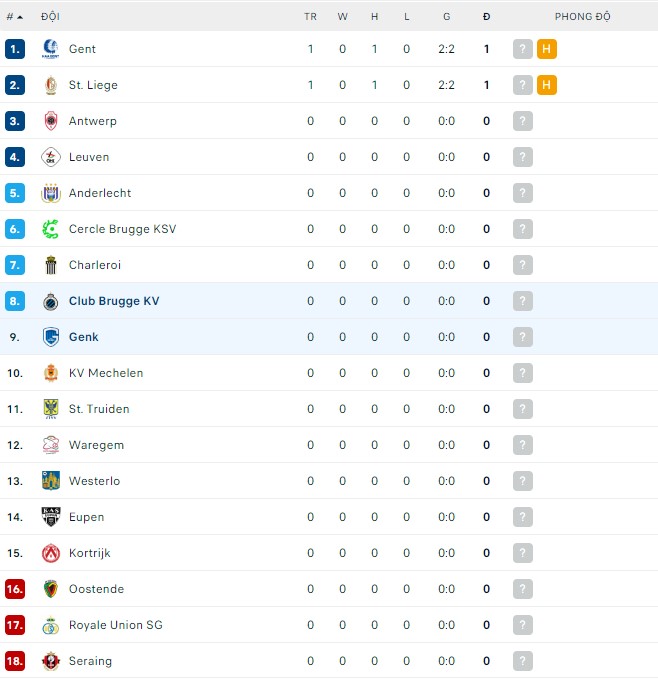658x679 pixels.
Task: Click the orange H badge for St. Liege
Action: click(547, 85)
